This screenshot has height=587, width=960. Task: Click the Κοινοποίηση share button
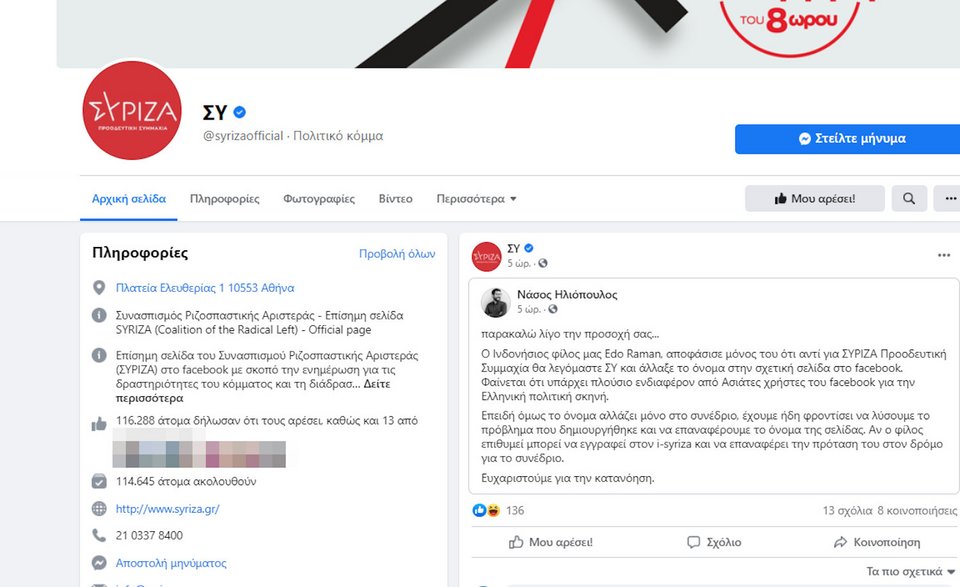(877, 542)
